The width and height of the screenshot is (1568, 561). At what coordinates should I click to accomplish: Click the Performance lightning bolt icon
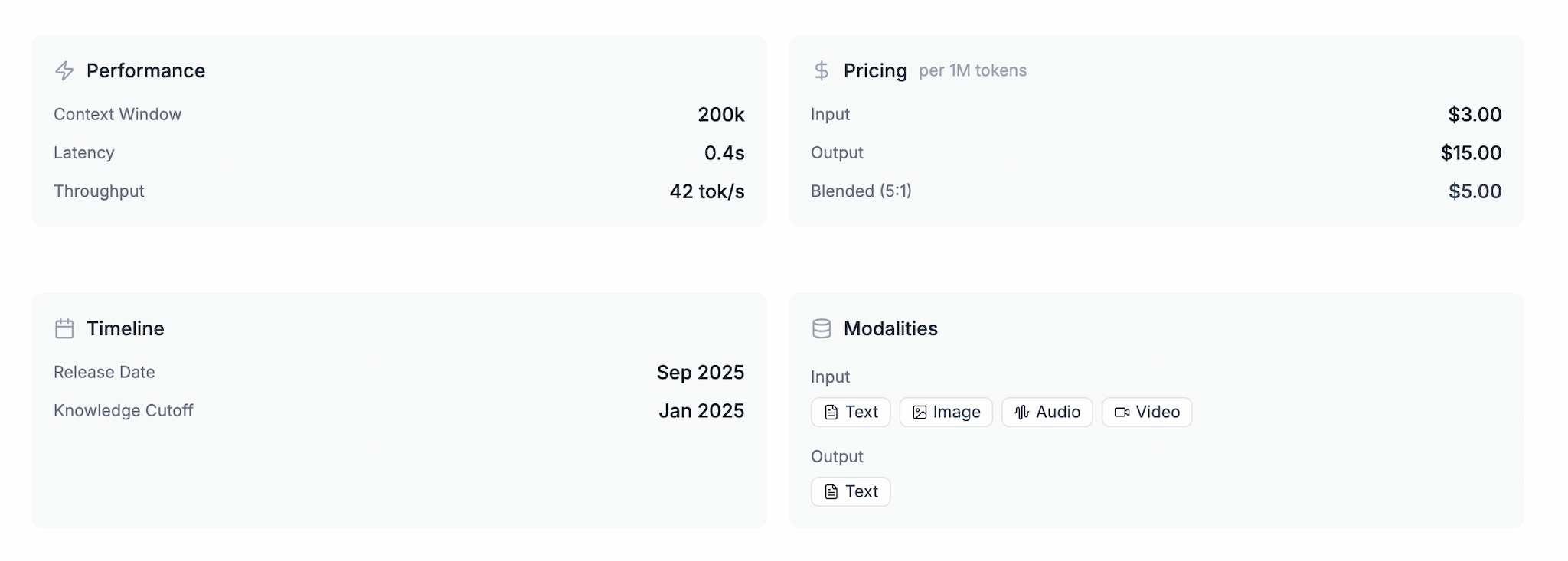click(64, 71)
